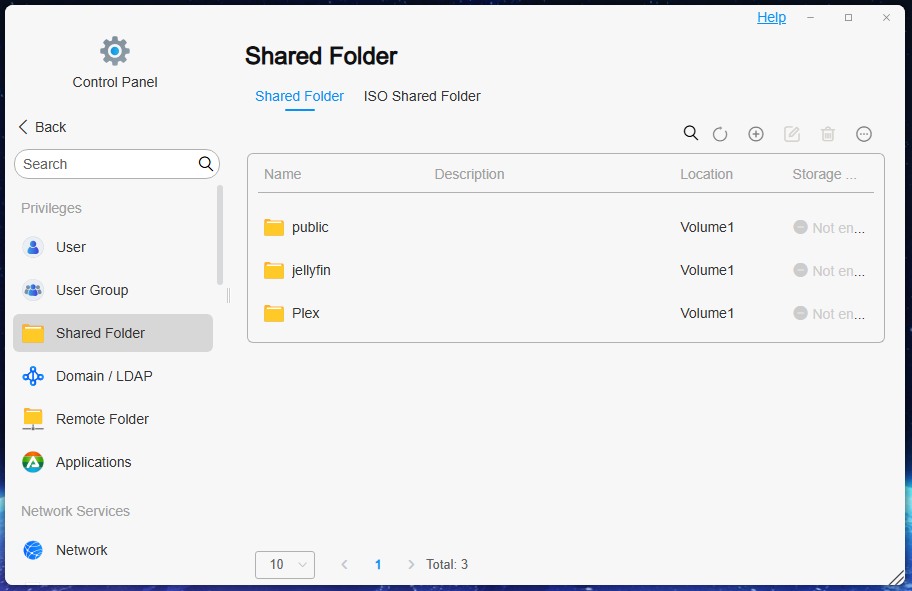Open the Network section
Viewport: 912px width, 591px height.
(113, 550)
